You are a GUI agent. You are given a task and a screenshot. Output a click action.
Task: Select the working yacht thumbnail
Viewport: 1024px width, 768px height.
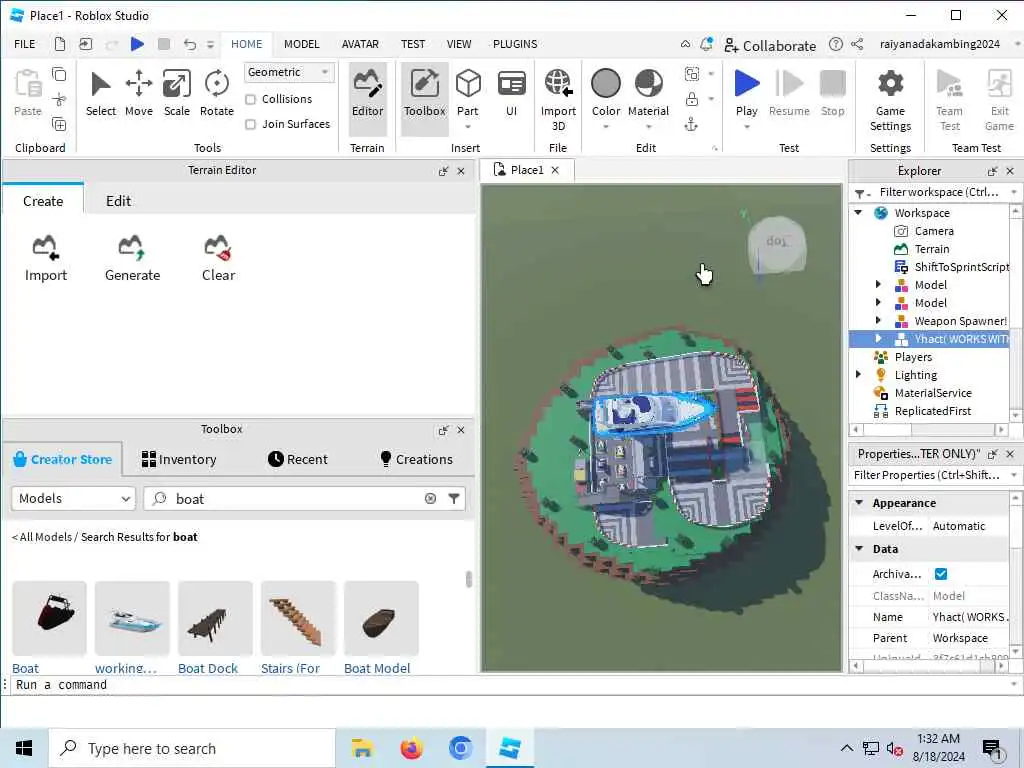(132, 618)
